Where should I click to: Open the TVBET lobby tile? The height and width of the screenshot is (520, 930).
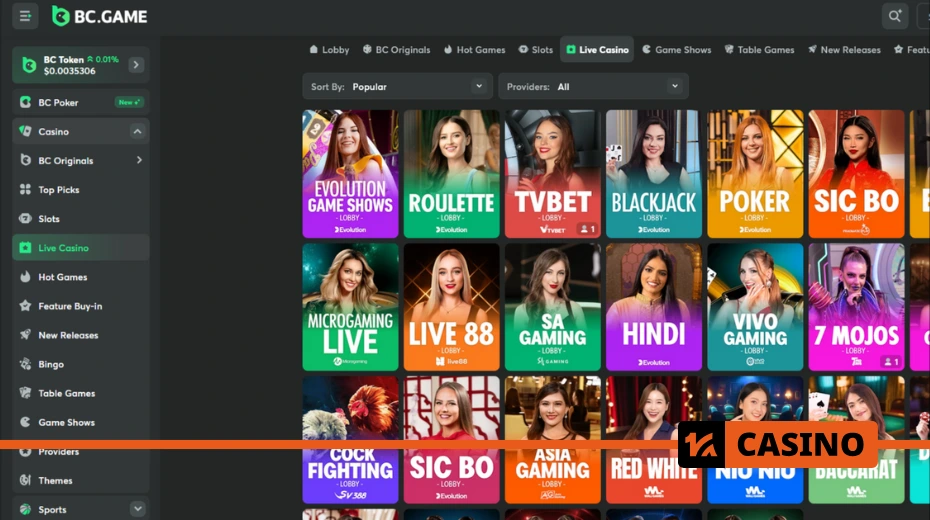point(553,174)
